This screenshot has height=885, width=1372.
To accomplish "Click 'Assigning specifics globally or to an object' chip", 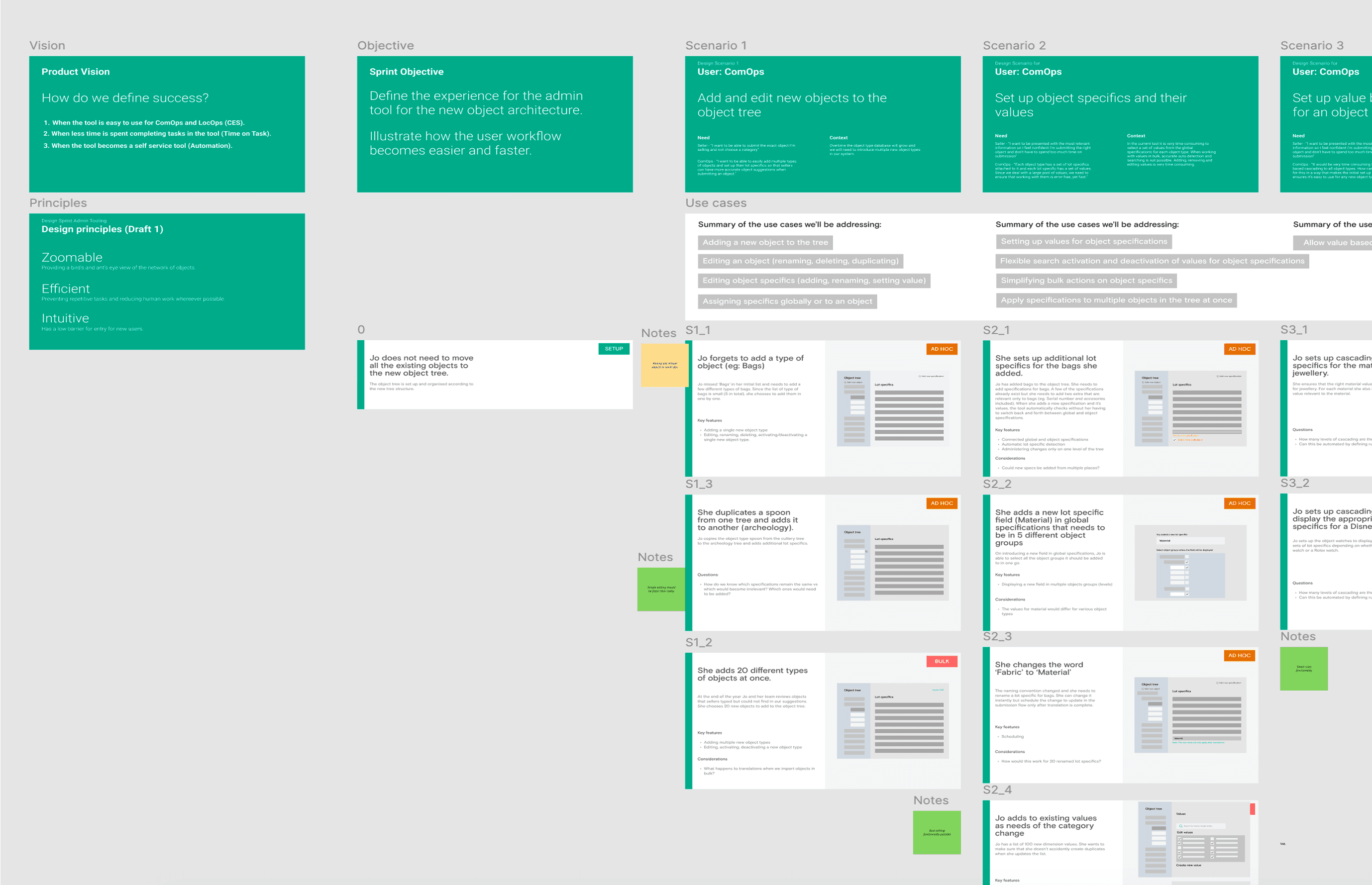I will coord(787,301).
